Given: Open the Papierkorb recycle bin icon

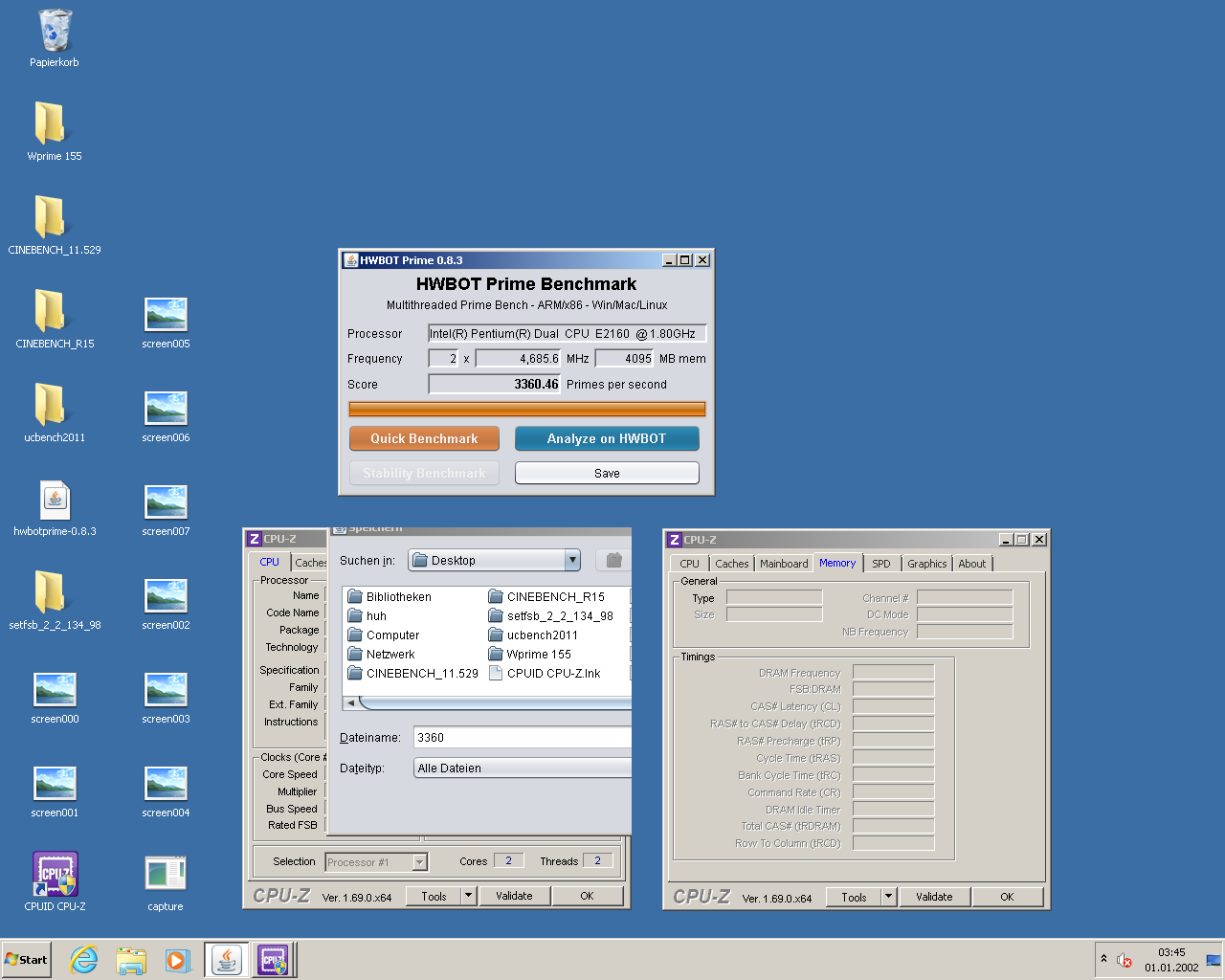Looking at the screenshot, I should pyautogui.click(x=55, y=38).
